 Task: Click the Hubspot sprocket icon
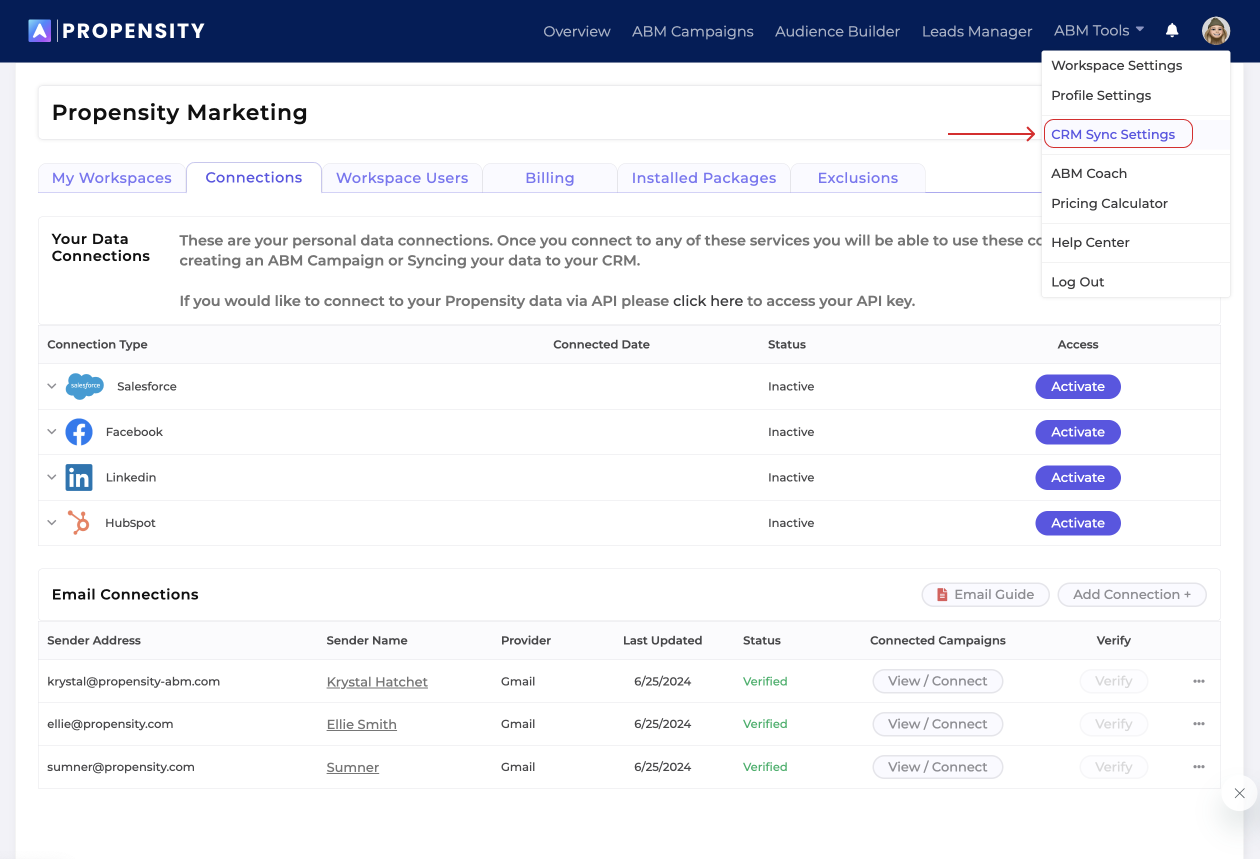[x=79, y=522]
